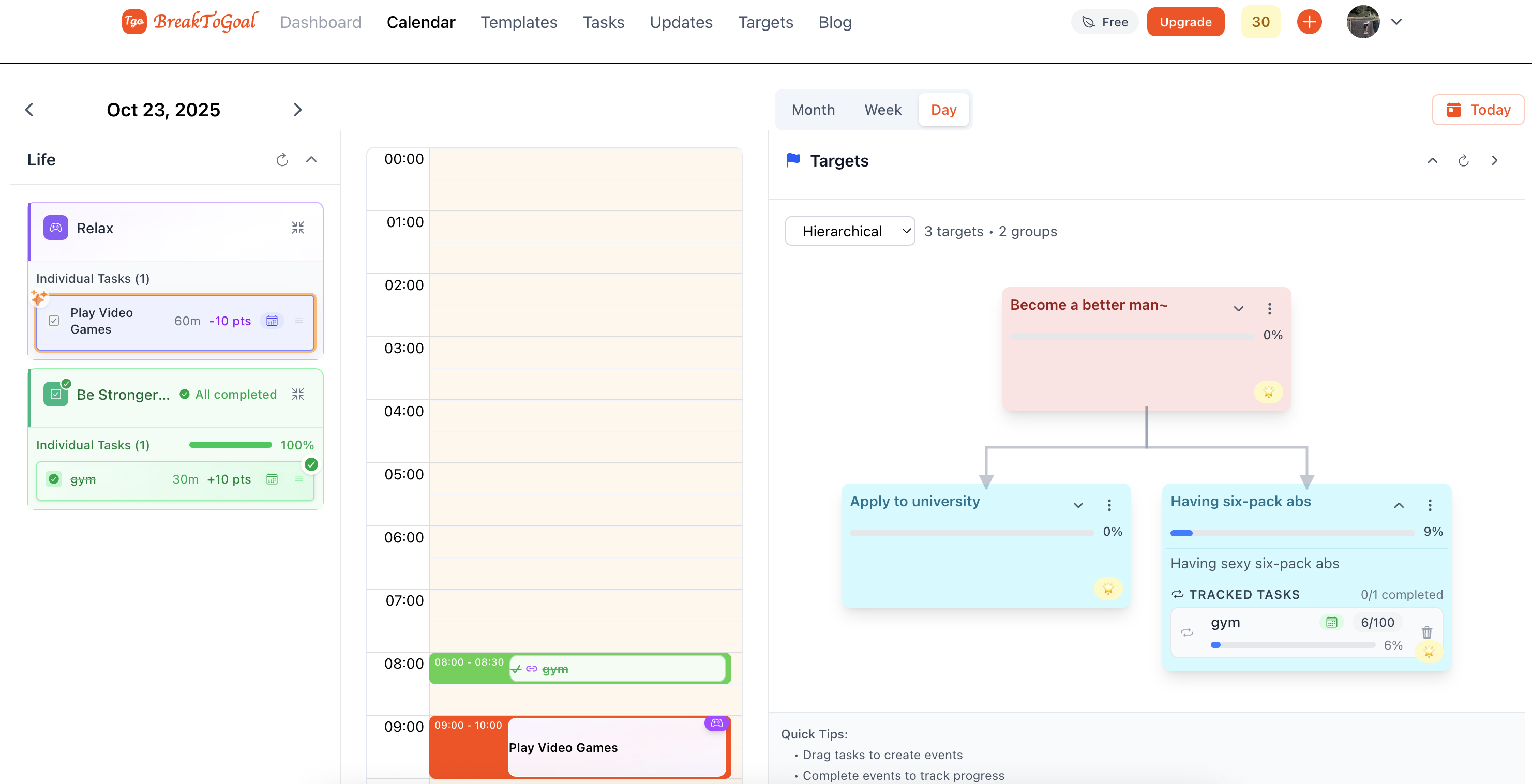
Task: Click the drag handle on Play Video Games task
Action: [298, 321]
